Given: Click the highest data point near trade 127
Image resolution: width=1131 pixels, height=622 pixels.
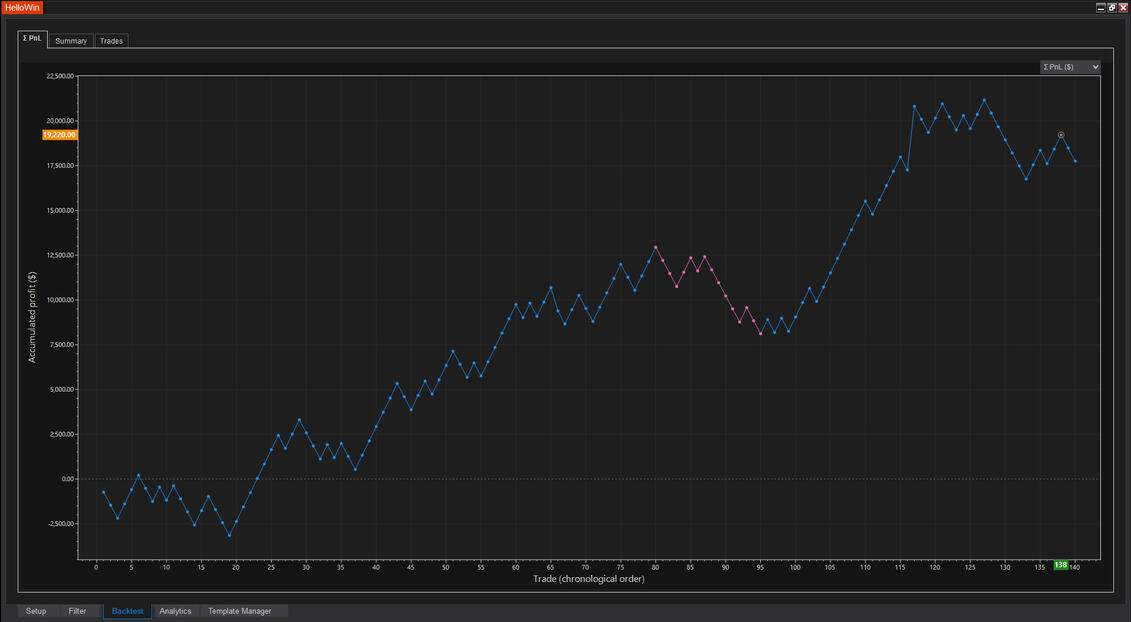Looking at the screenshot, I should tap(984, 100).
